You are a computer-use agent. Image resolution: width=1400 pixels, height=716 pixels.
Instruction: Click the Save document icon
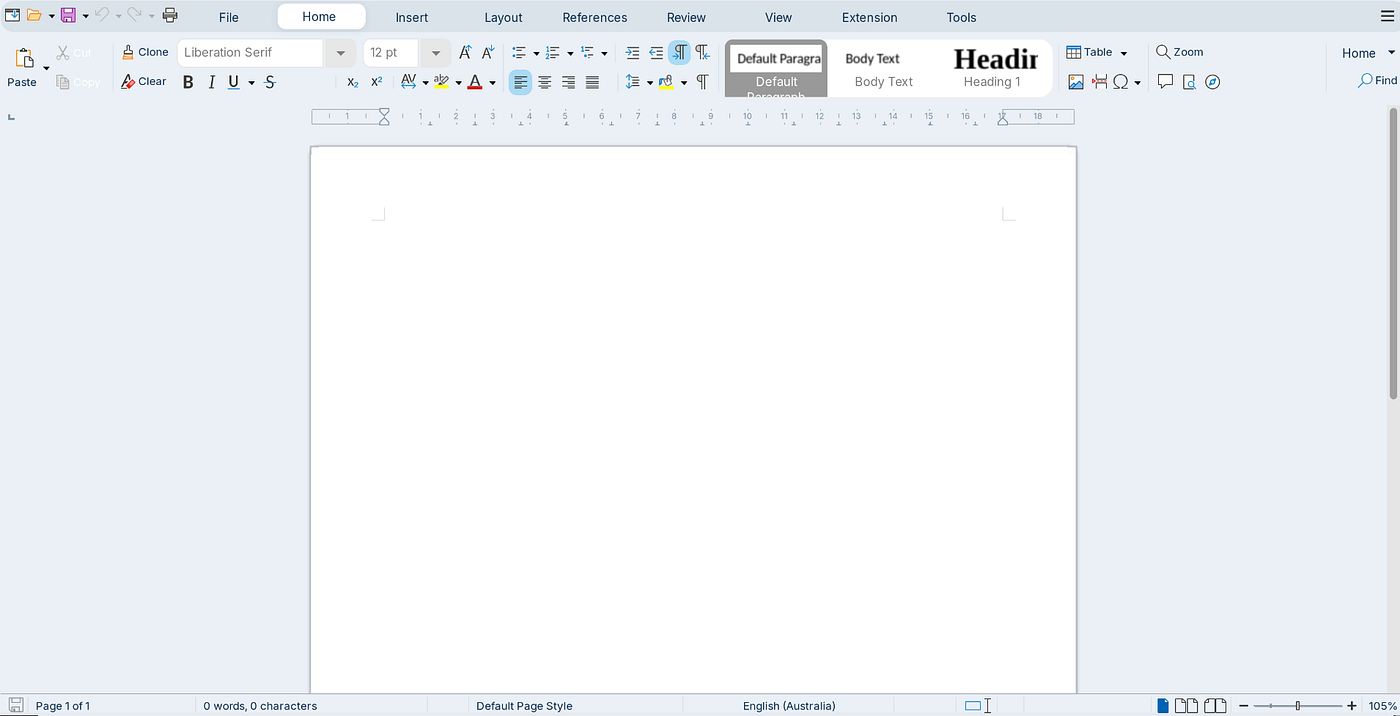68,15
